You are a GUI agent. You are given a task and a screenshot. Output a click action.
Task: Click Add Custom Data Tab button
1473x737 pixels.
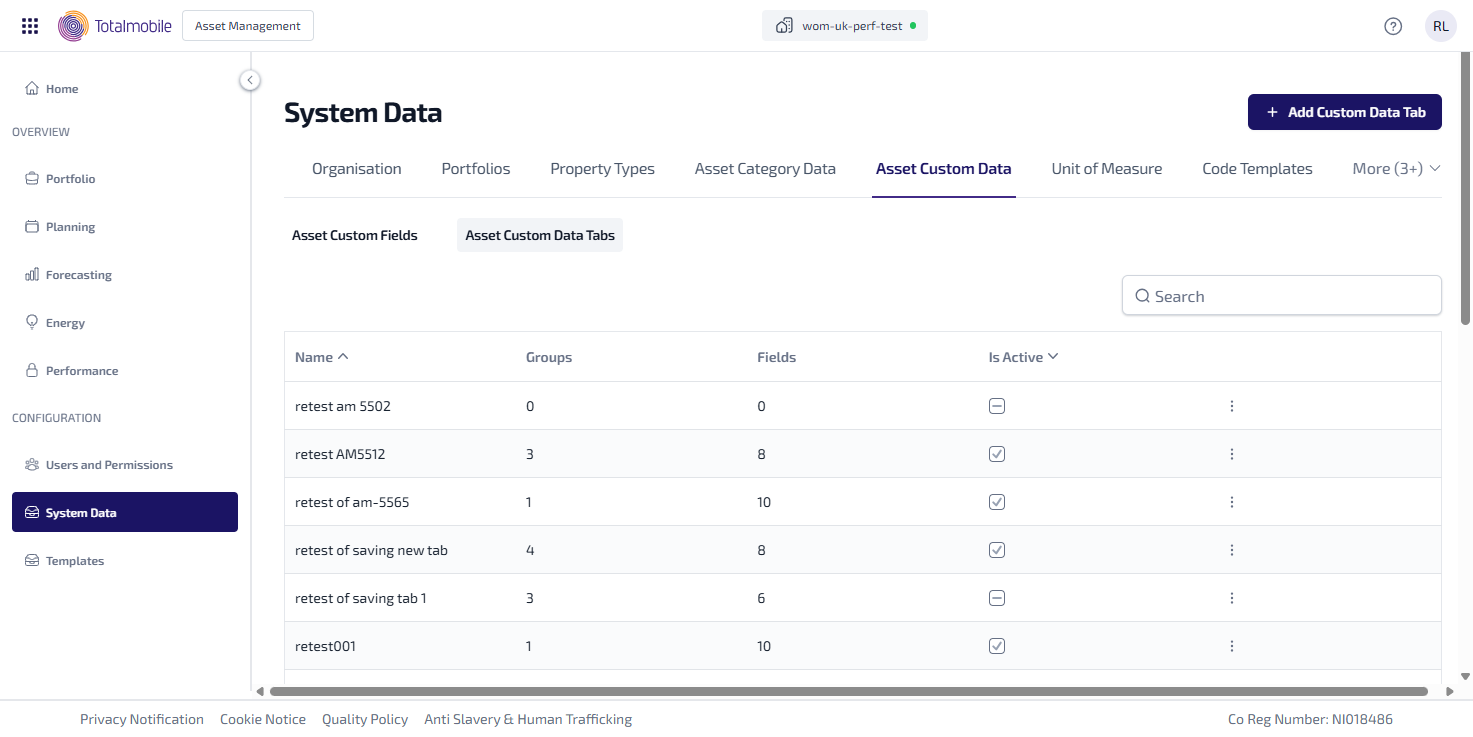(x=1344, y=112)
